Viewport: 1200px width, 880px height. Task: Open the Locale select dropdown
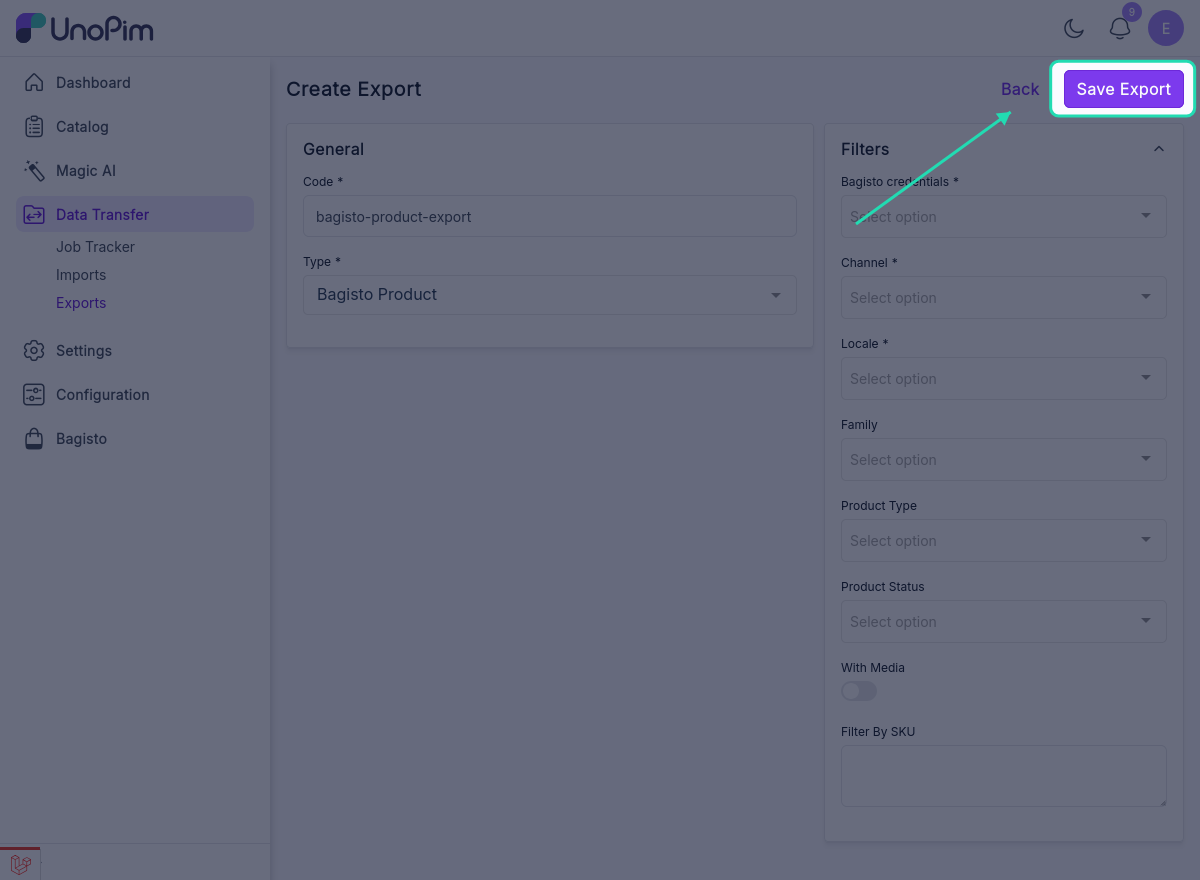point(1004,378)
